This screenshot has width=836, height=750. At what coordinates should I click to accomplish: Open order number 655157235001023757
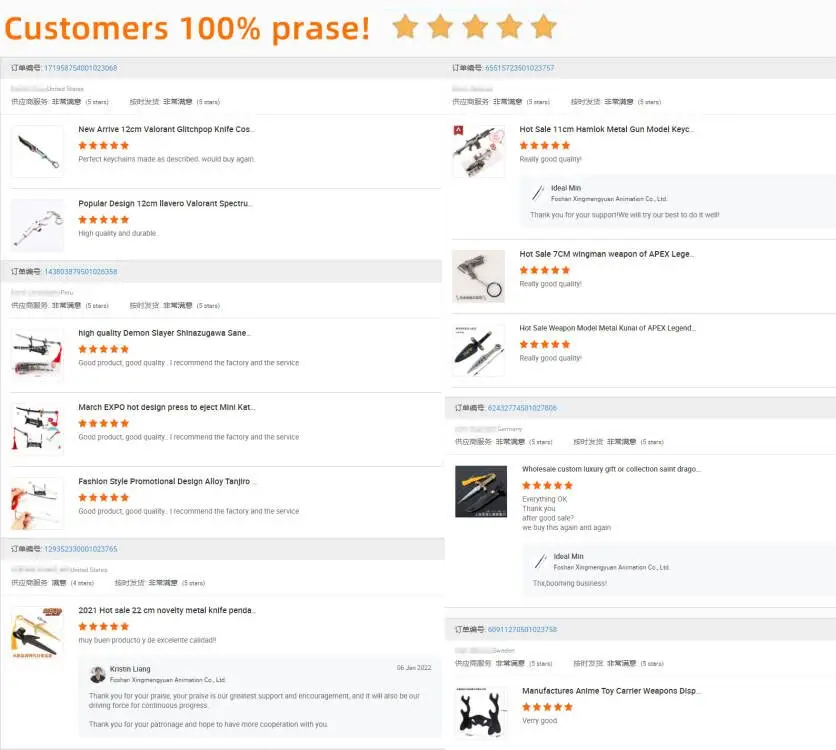[520, 68]
